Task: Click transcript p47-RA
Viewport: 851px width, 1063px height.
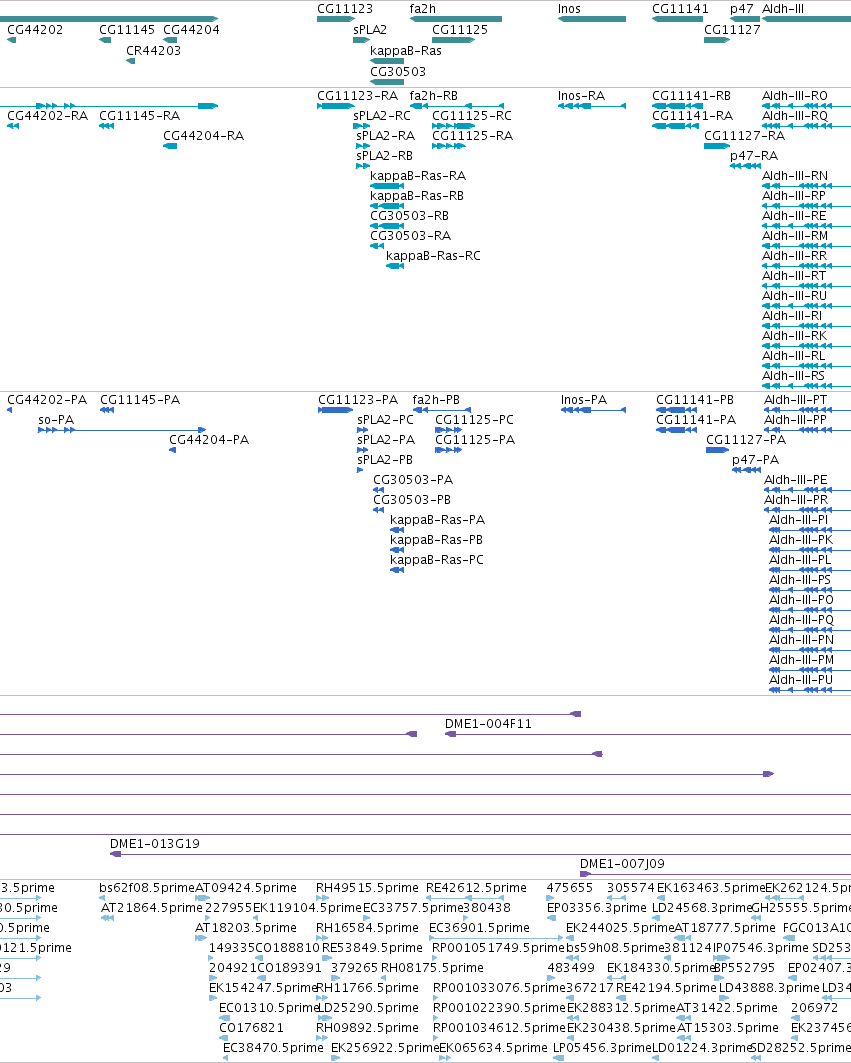Action: (754, 156)
